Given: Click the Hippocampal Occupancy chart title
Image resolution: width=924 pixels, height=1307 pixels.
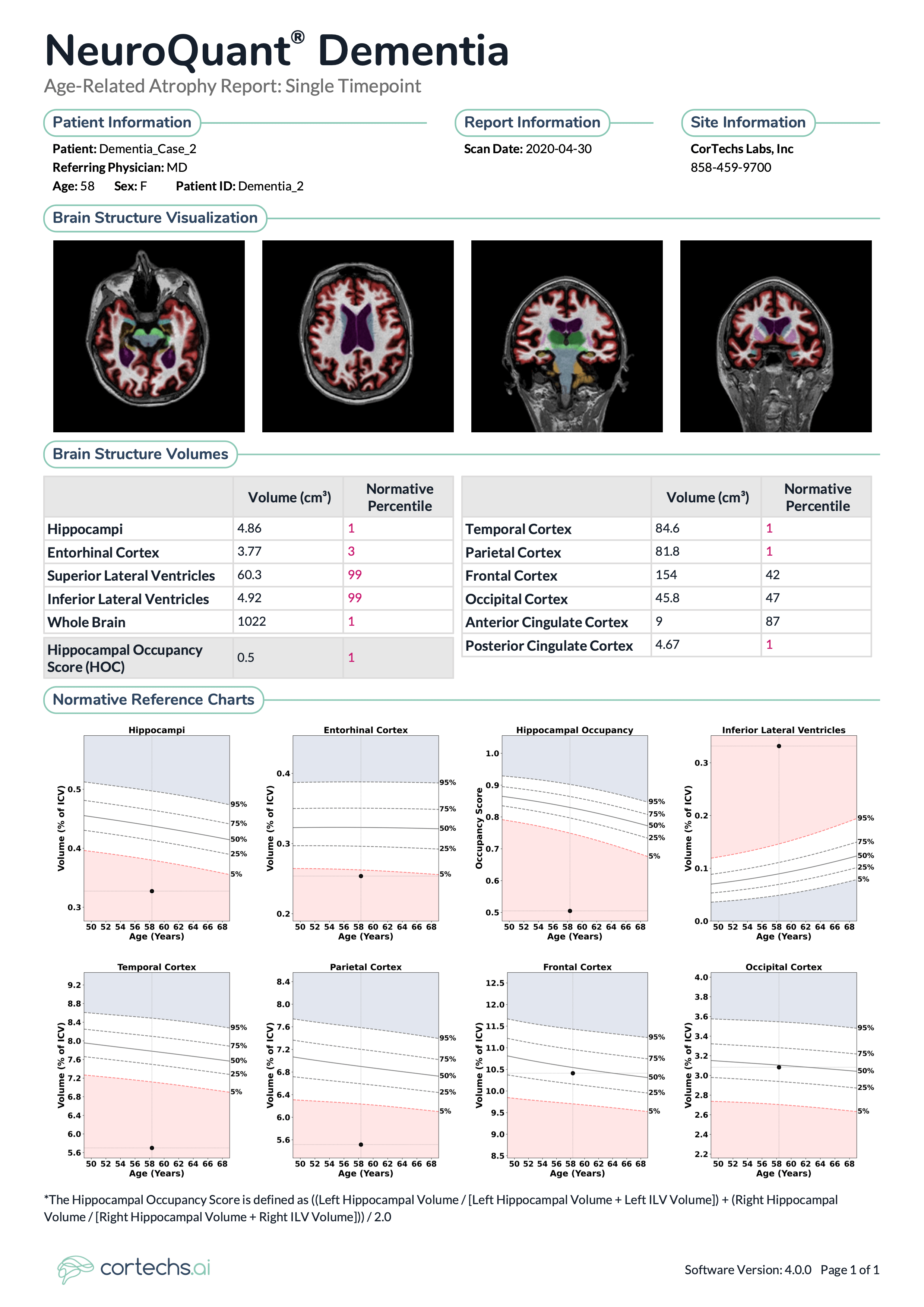Looking at the screenshot, I should (x=575, y=730).
